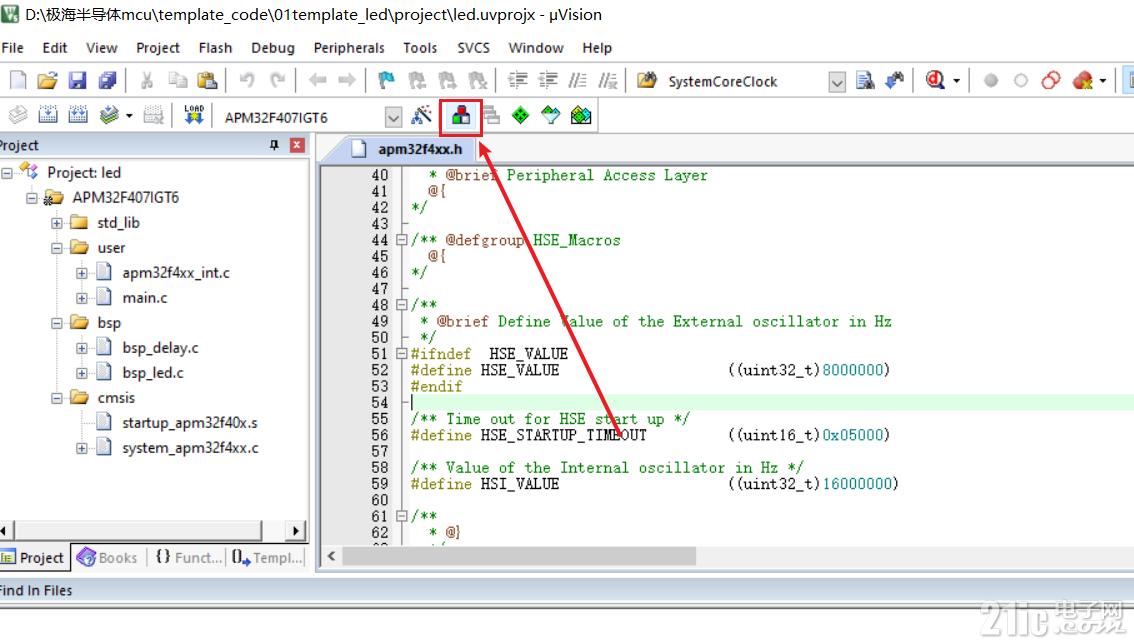1134x643 pixels.
Task: Open the Pack Installer icon
Action: [x=581, y=115]
